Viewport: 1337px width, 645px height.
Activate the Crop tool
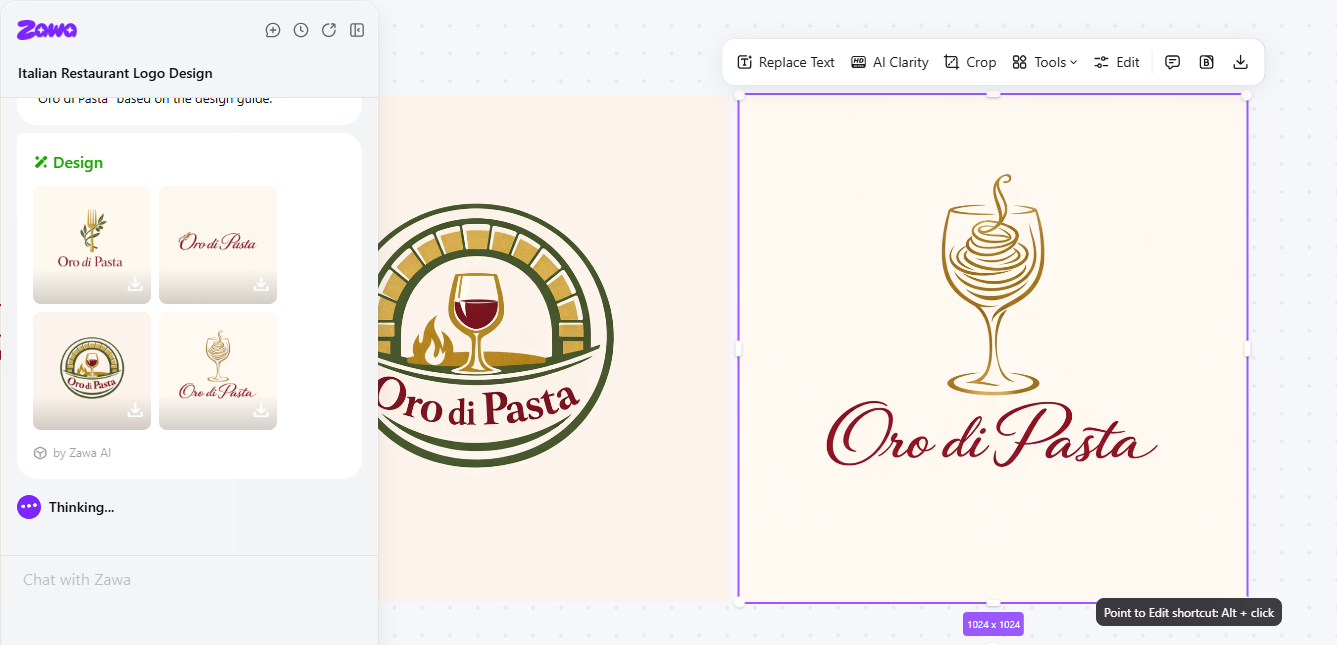(969, 62)
